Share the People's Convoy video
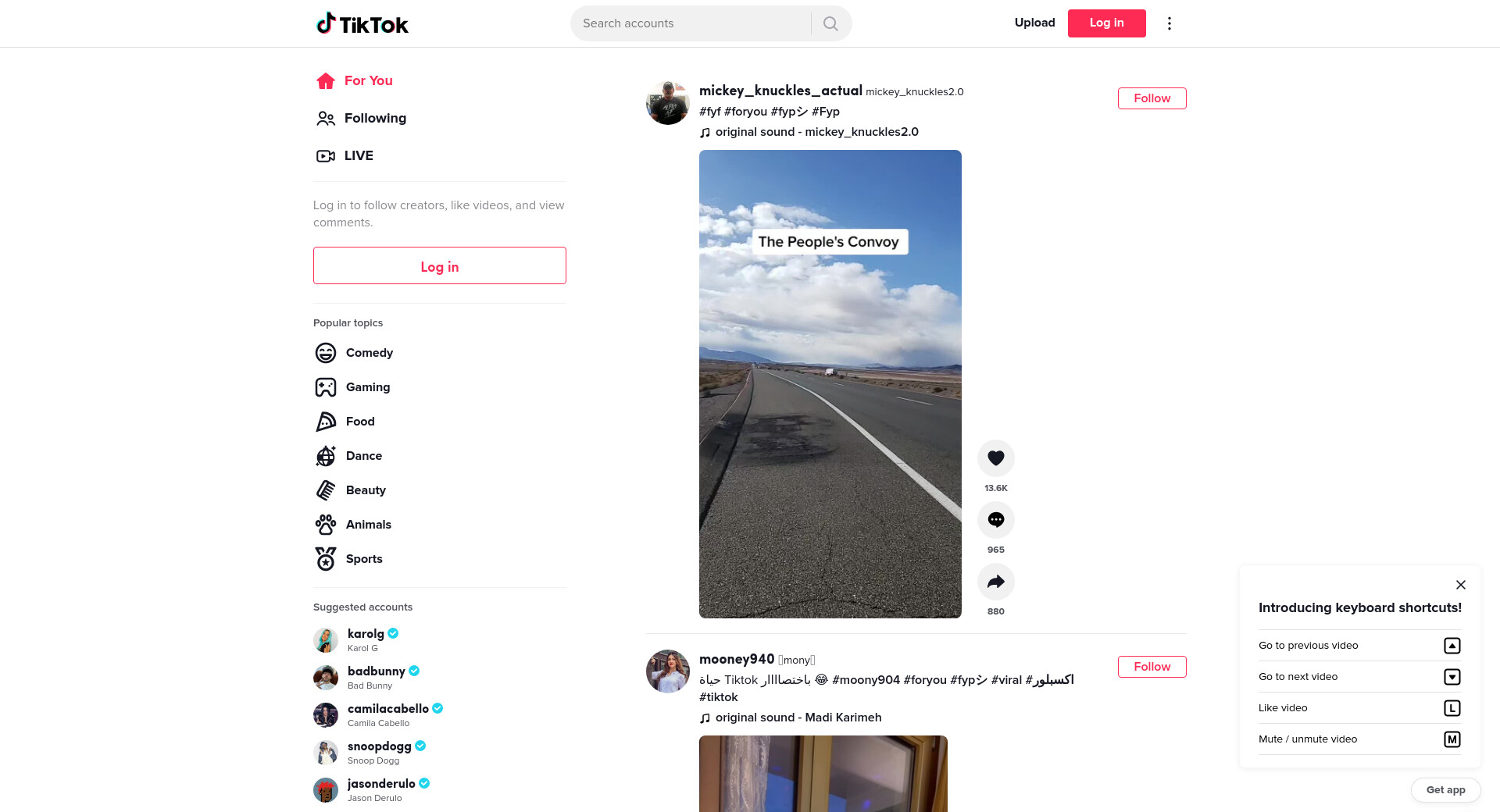1500x812 pixels. tap(995, 582)
